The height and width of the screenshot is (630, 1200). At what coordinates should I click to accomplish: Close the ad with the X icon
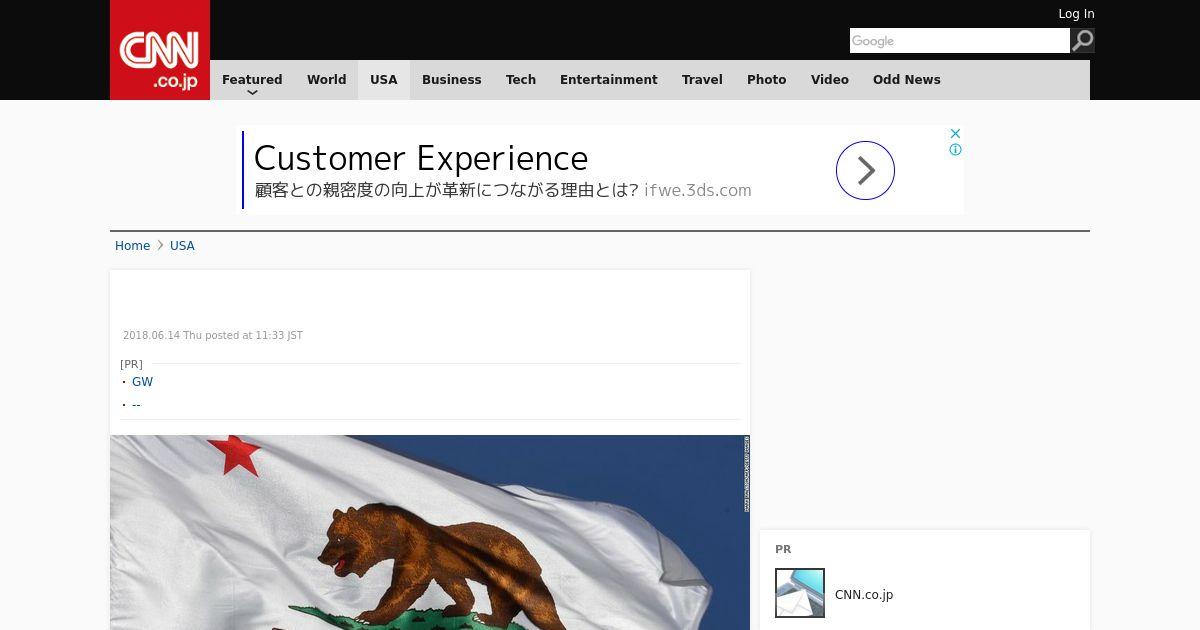click(955, 133)
